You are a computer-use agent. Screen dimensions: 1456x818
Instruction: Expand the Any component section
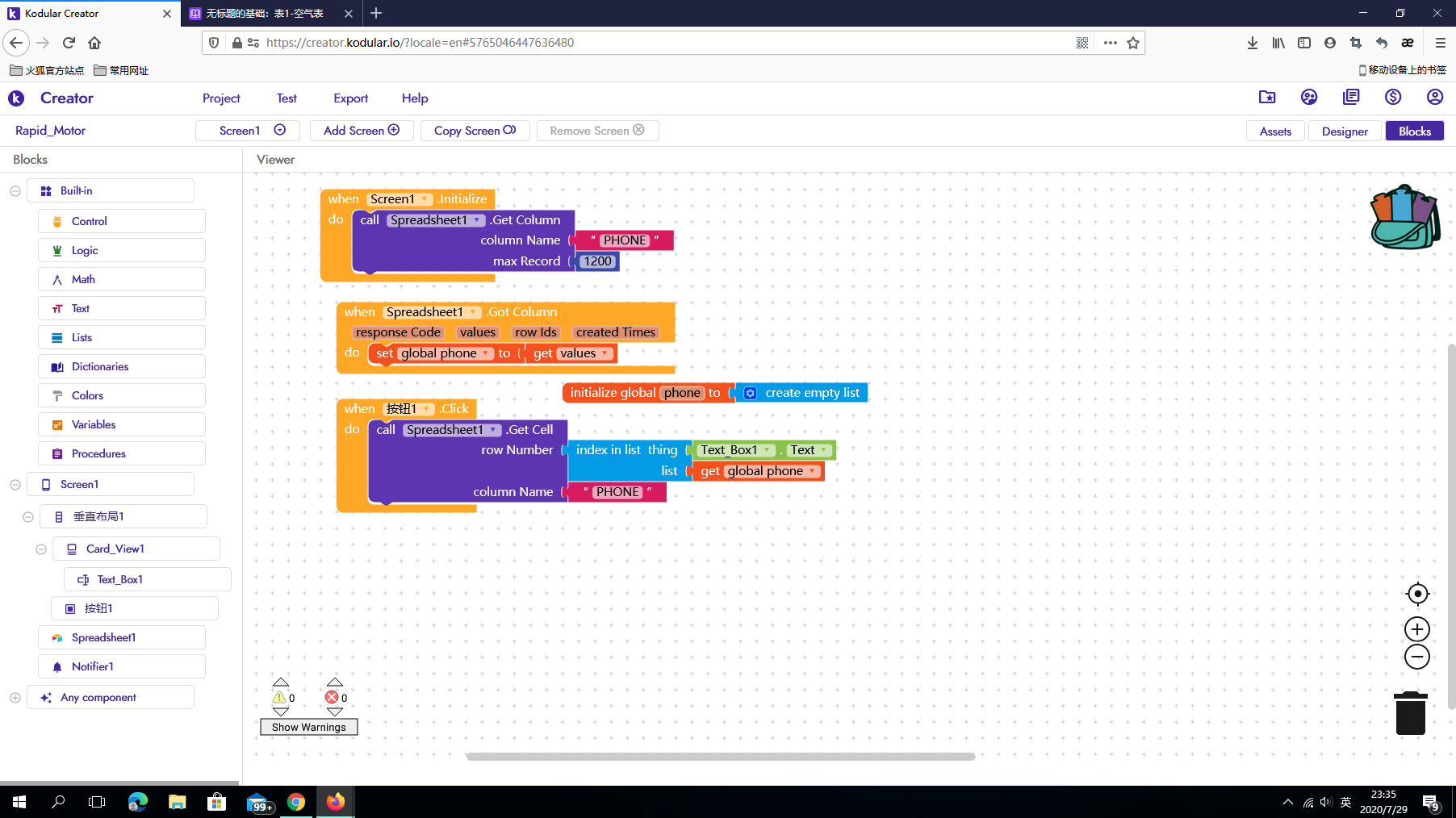pyautogui.click(x=15, y=698)
